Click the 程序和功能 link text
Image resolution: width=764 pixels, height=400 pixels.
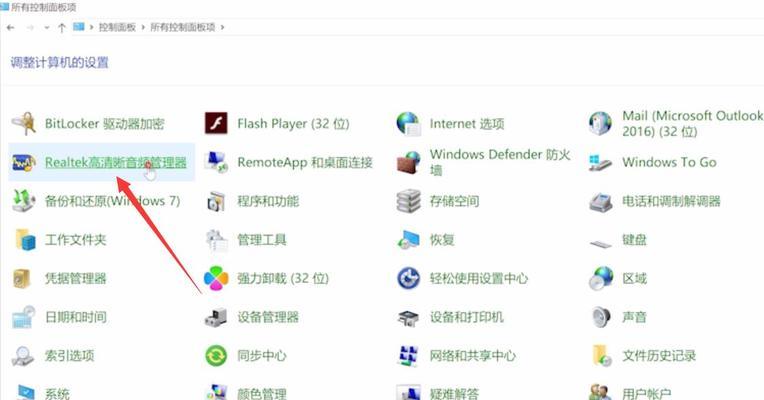click(268, 201)
